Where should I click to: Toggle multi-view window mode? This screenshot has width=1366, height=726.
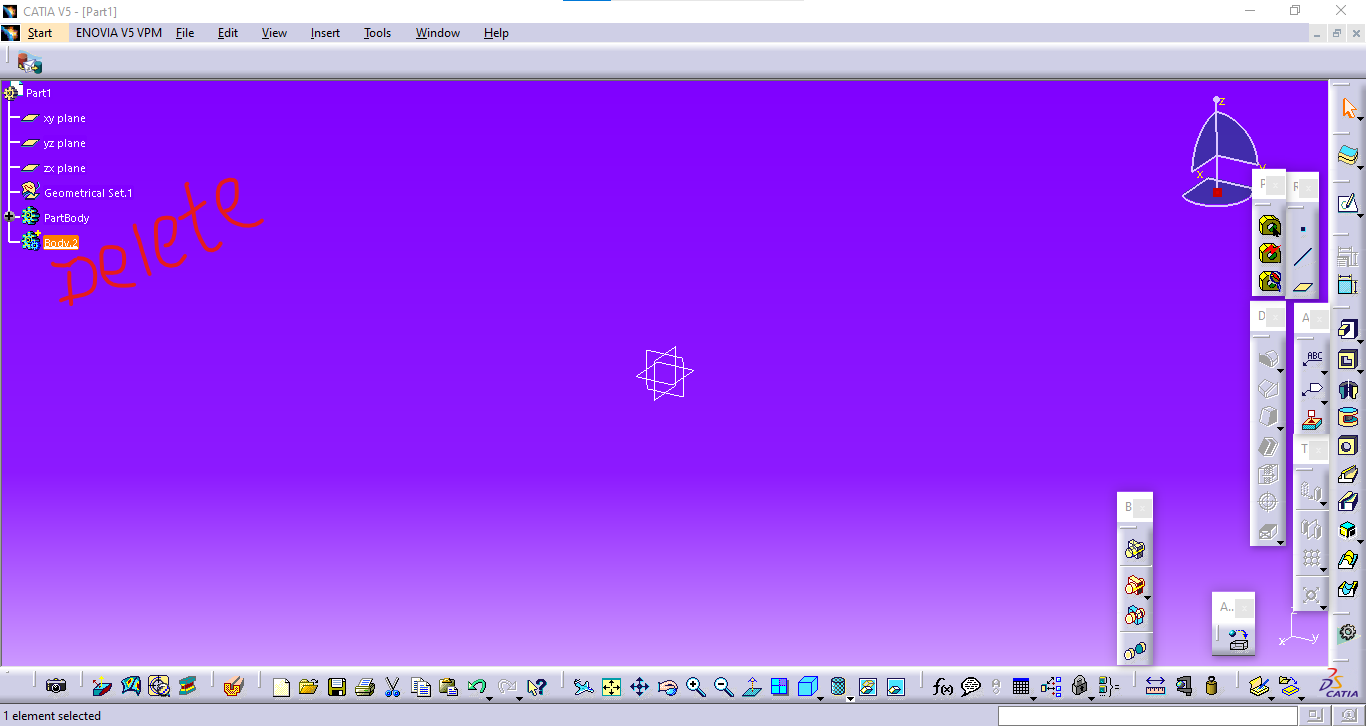coord(780,687)
